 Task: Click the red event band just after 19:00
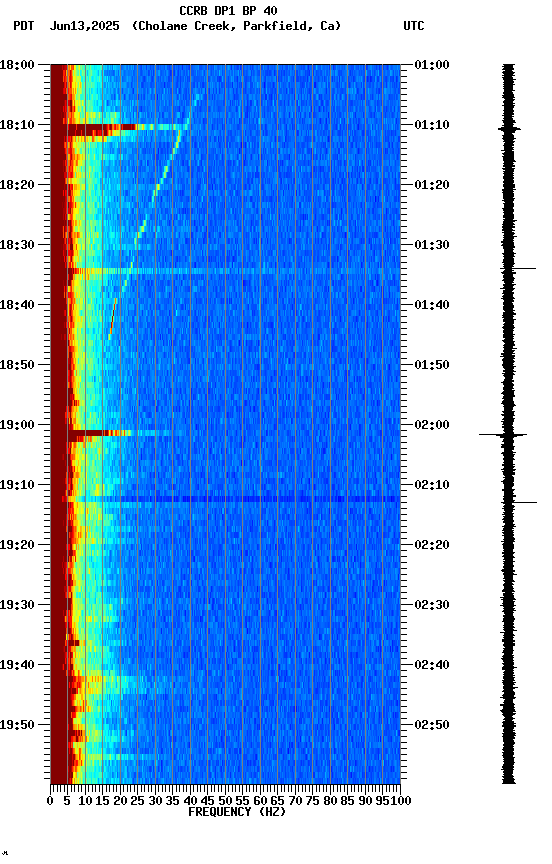[99, 434]
